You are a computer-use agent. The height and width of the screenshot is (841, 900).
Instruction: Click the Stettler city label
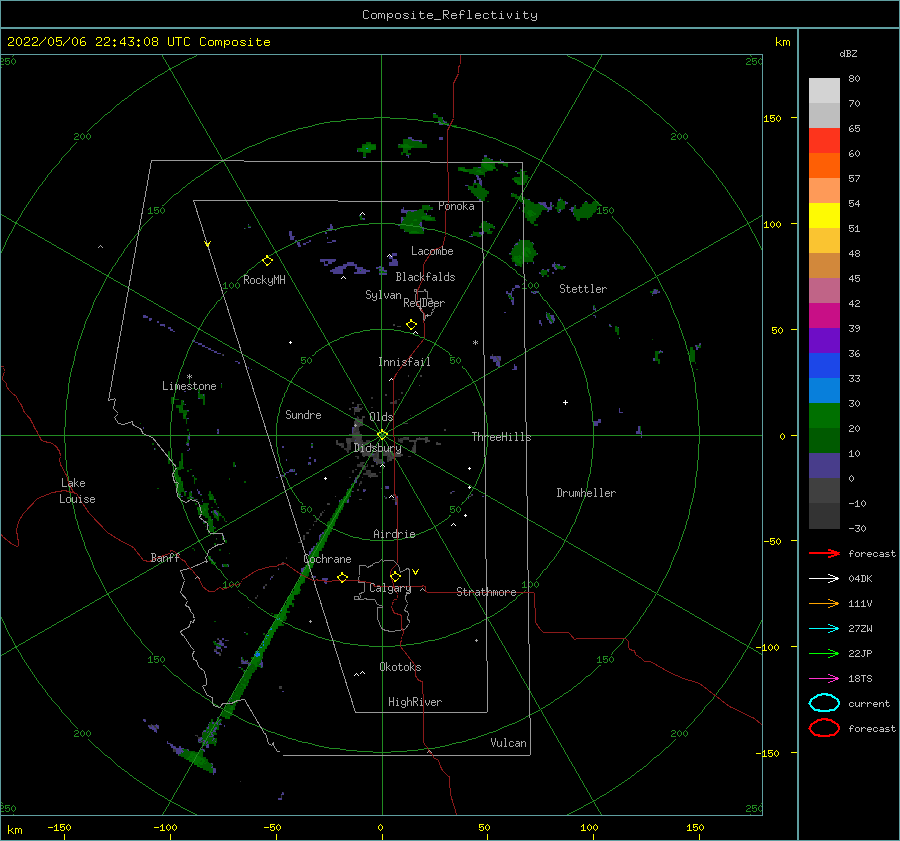[x=583, y=289]
